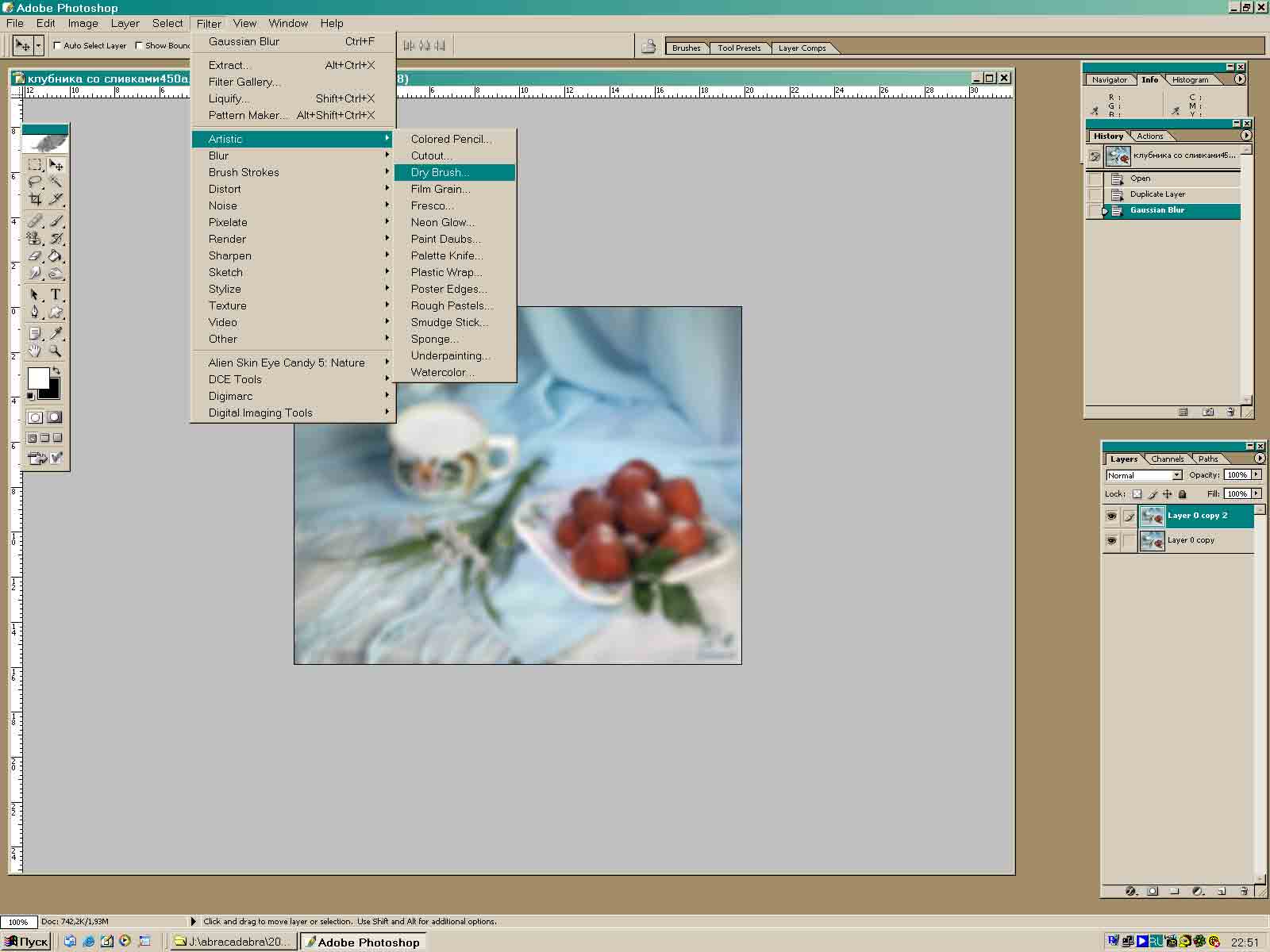Hide the Layer 0 copy 2 layer
The width and height of the screenshot is (1270, 952).
pyautogui.click(x=1111, y=516)
